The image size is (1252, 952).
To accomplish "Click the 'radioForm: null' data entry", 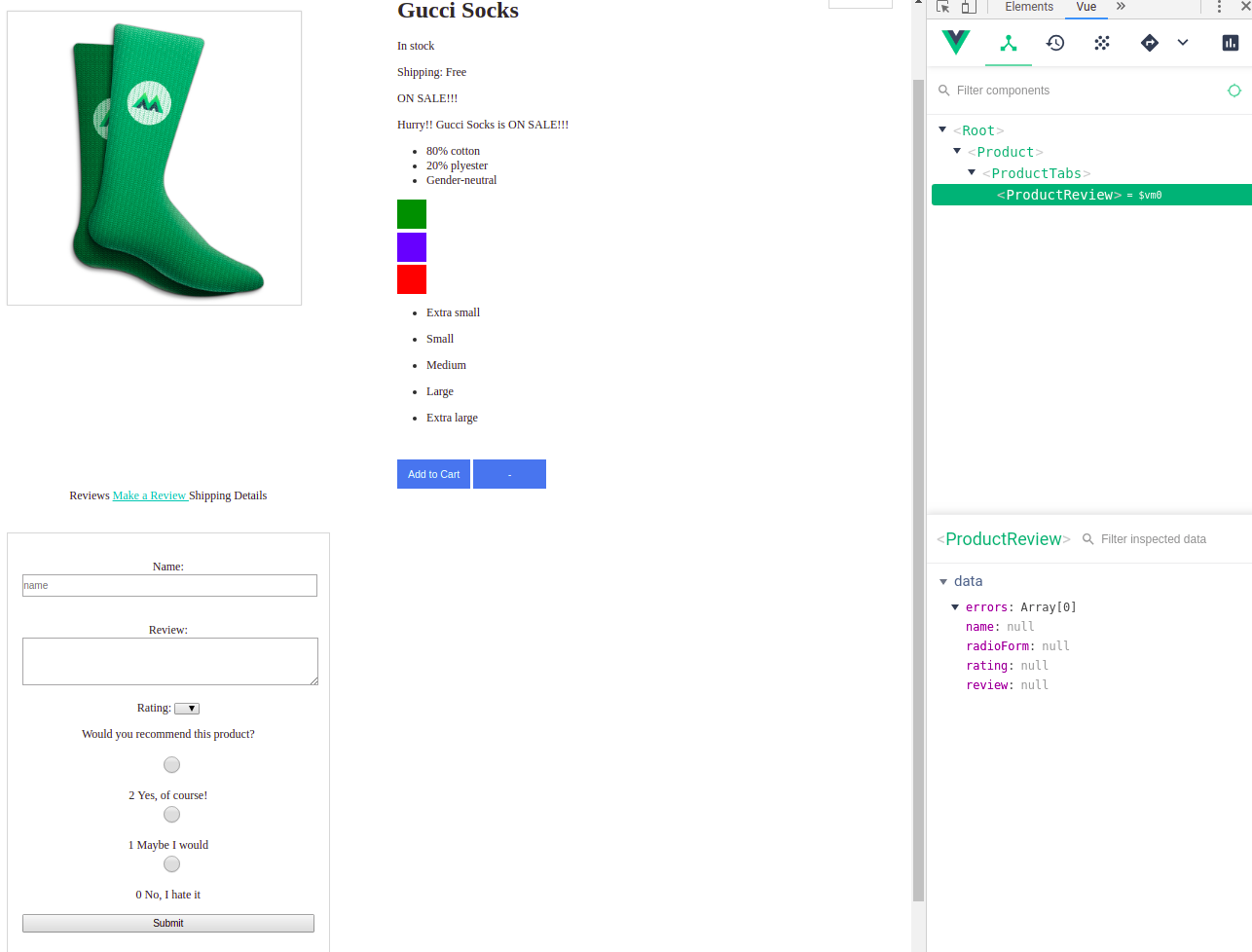I will tap(1017, 646).
